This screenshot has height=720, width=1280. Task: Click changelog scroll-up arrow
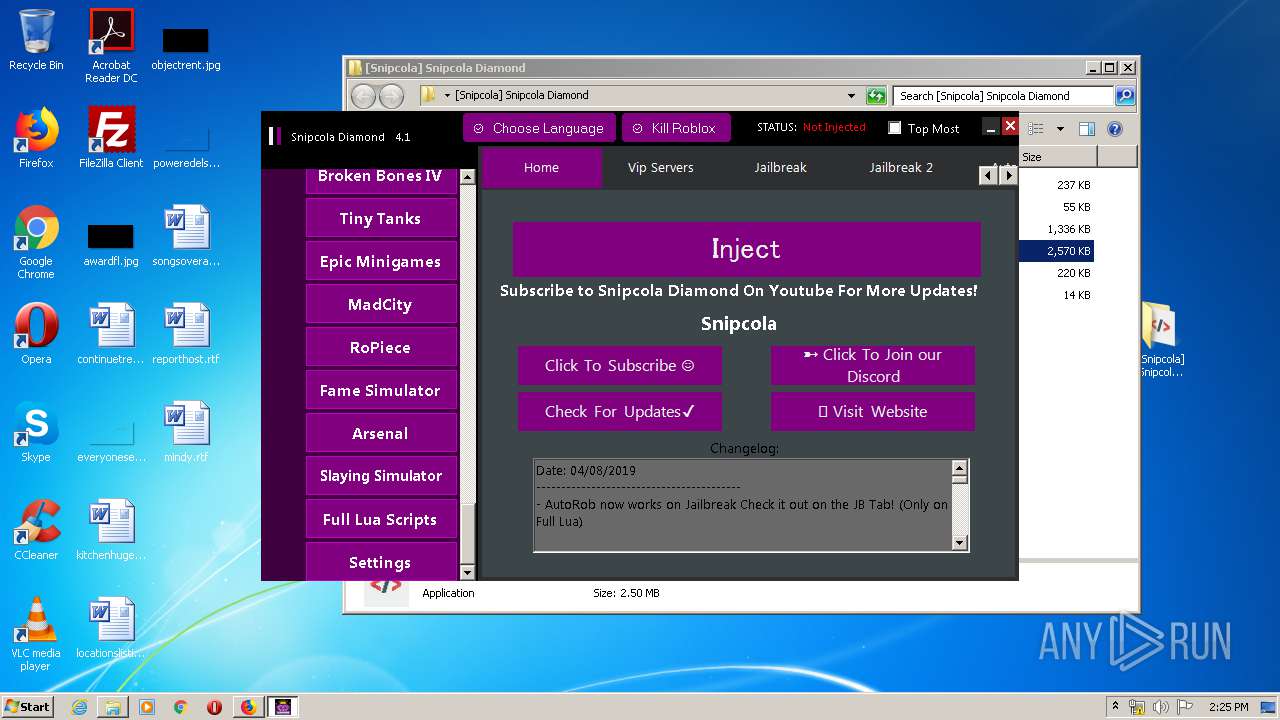coord(960,468)
